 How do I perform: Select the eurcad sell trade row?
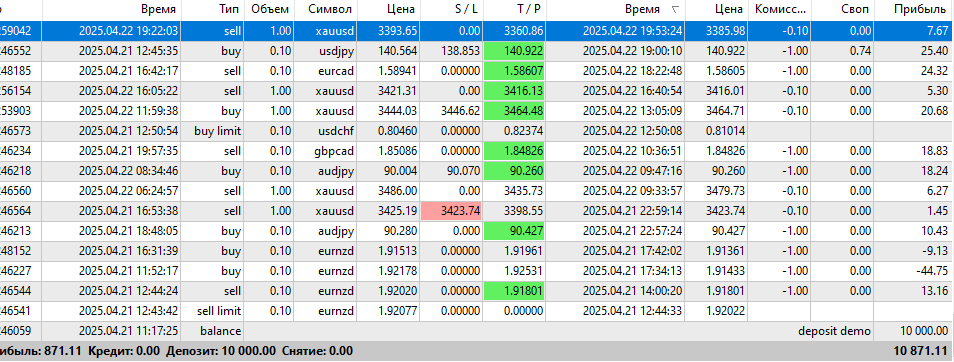pyautogui.click(x=477, y=71)
